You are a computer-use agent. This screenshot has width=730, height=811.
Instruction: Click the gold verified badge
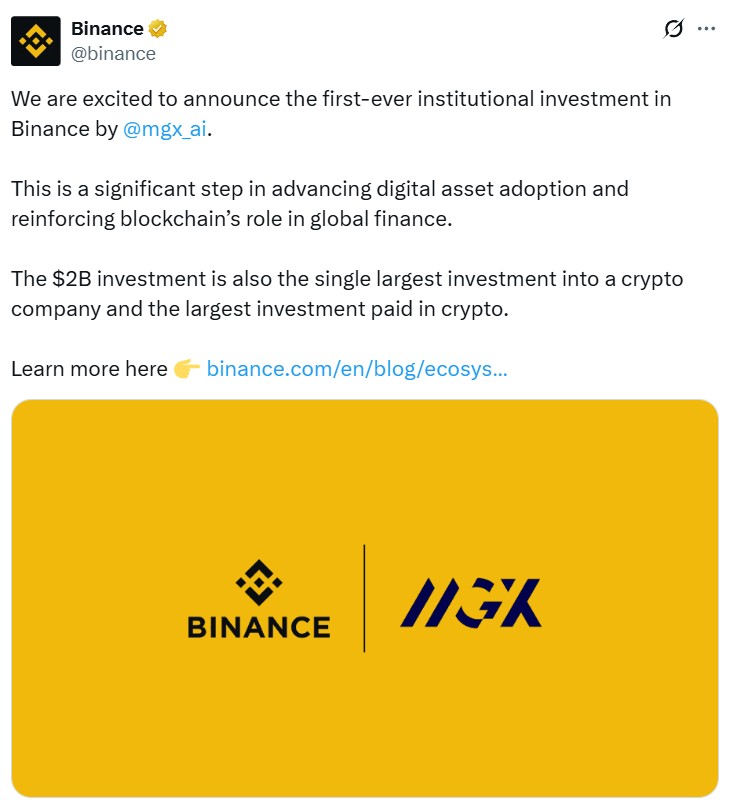[x=158, y=29]
